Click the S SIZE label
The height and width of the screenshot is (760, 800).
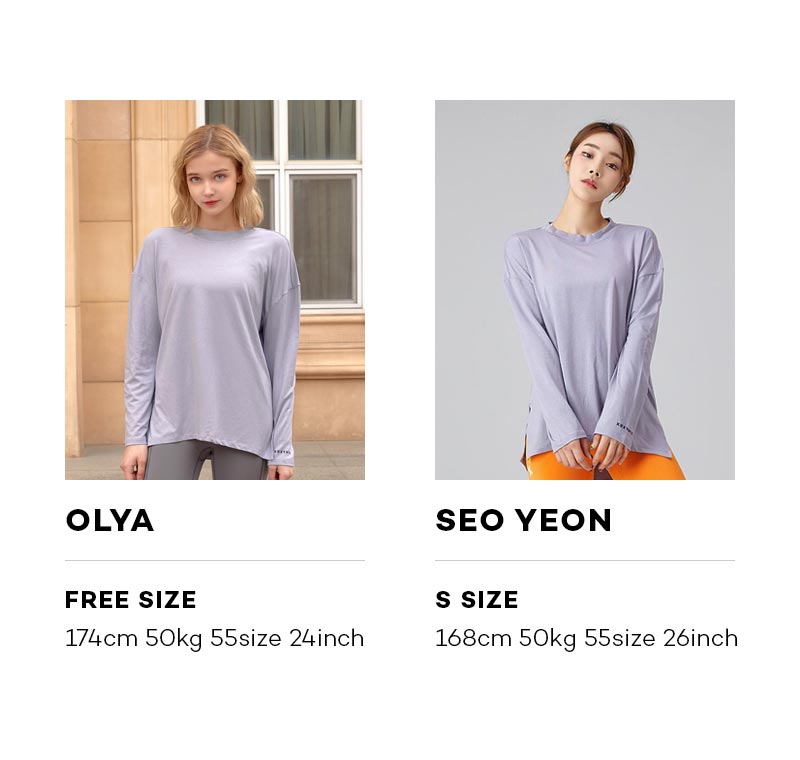tap(477, 599)
